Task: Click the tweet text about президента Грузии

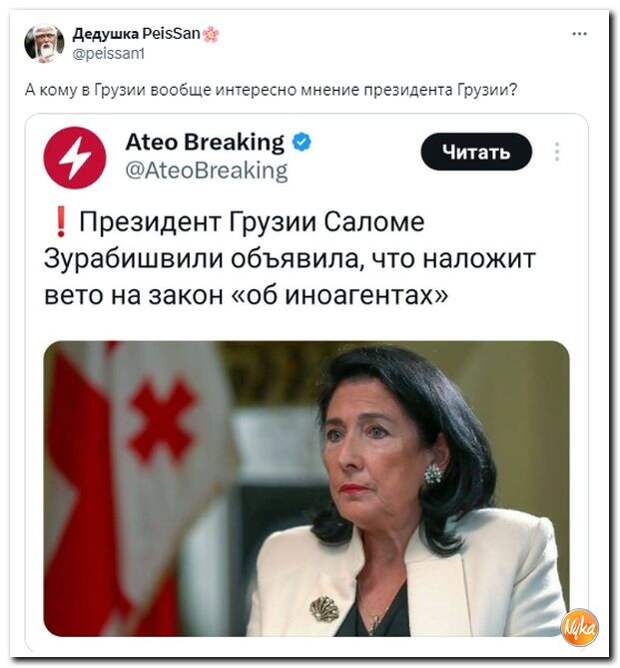Action: [271, 90]
